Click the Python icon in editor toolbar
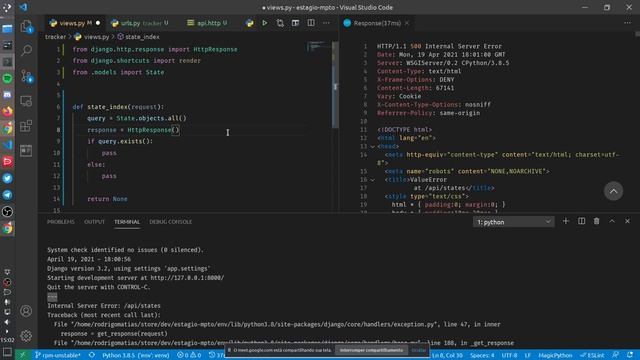This screenshot has width=640, height=360. [249, 23]
